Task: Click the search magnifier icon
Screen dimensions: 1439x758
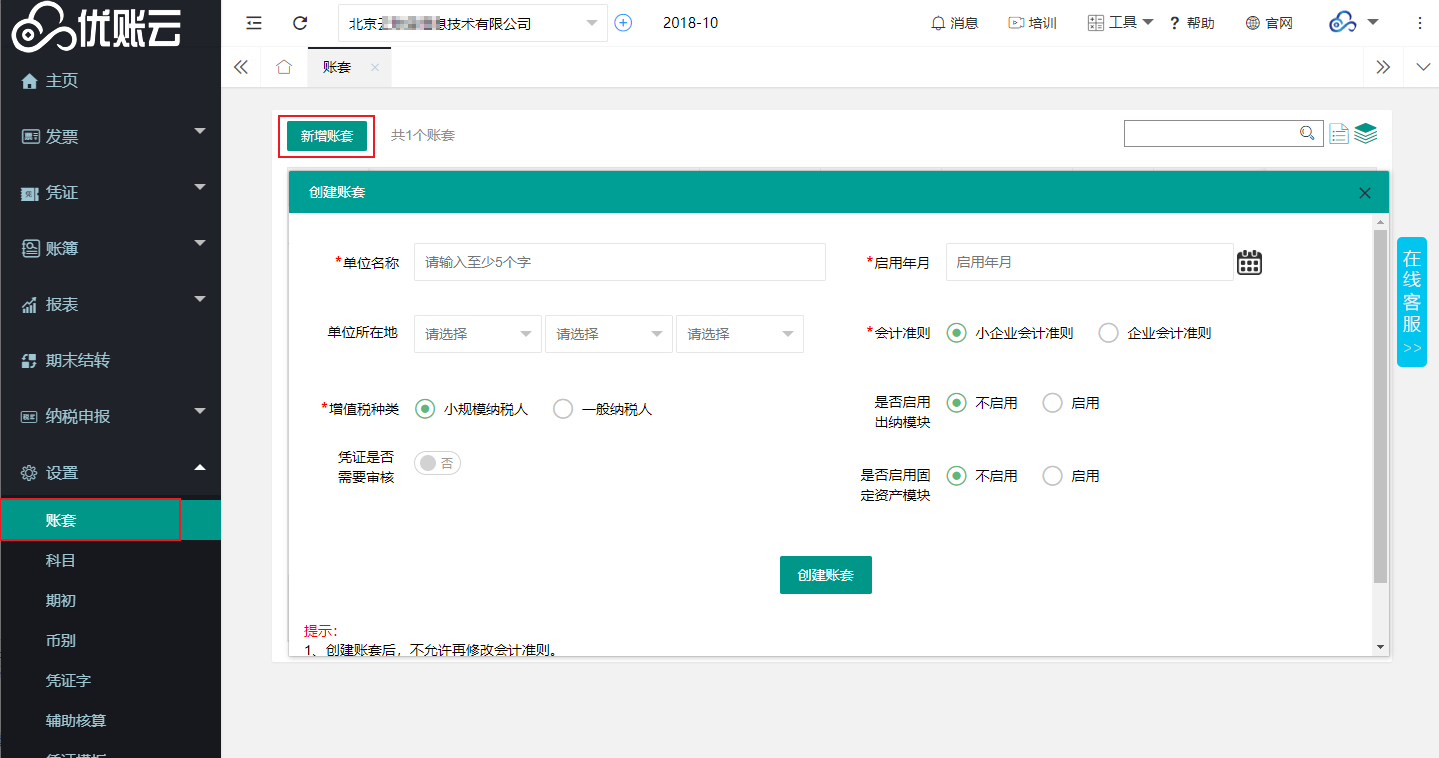Action: pyautogui.click(x=1307, y=133)
